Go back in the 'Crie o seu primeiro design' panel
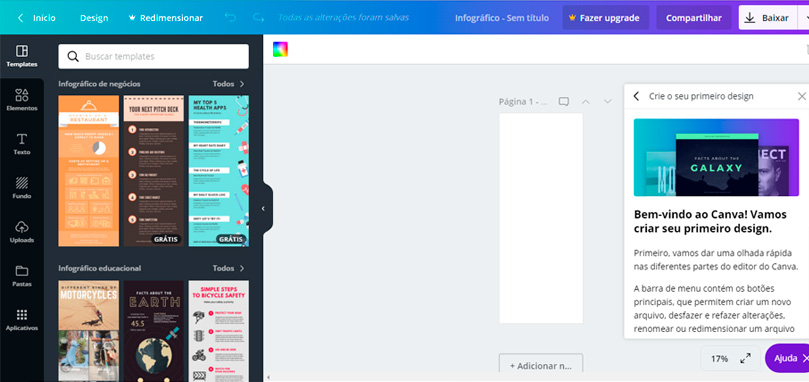Screen dimensions: 809x382 [x=636, y=96]
